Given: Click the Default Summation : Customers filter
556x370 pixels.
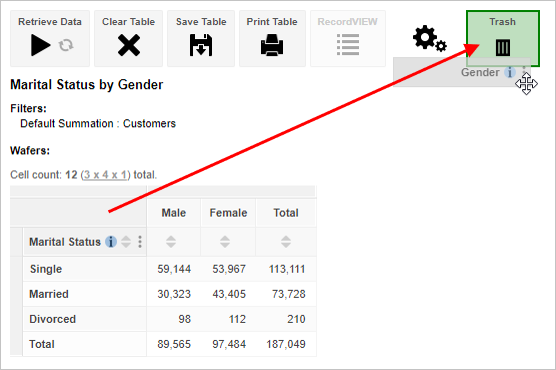Looking at the screenshot, I should tap(98, 123).
